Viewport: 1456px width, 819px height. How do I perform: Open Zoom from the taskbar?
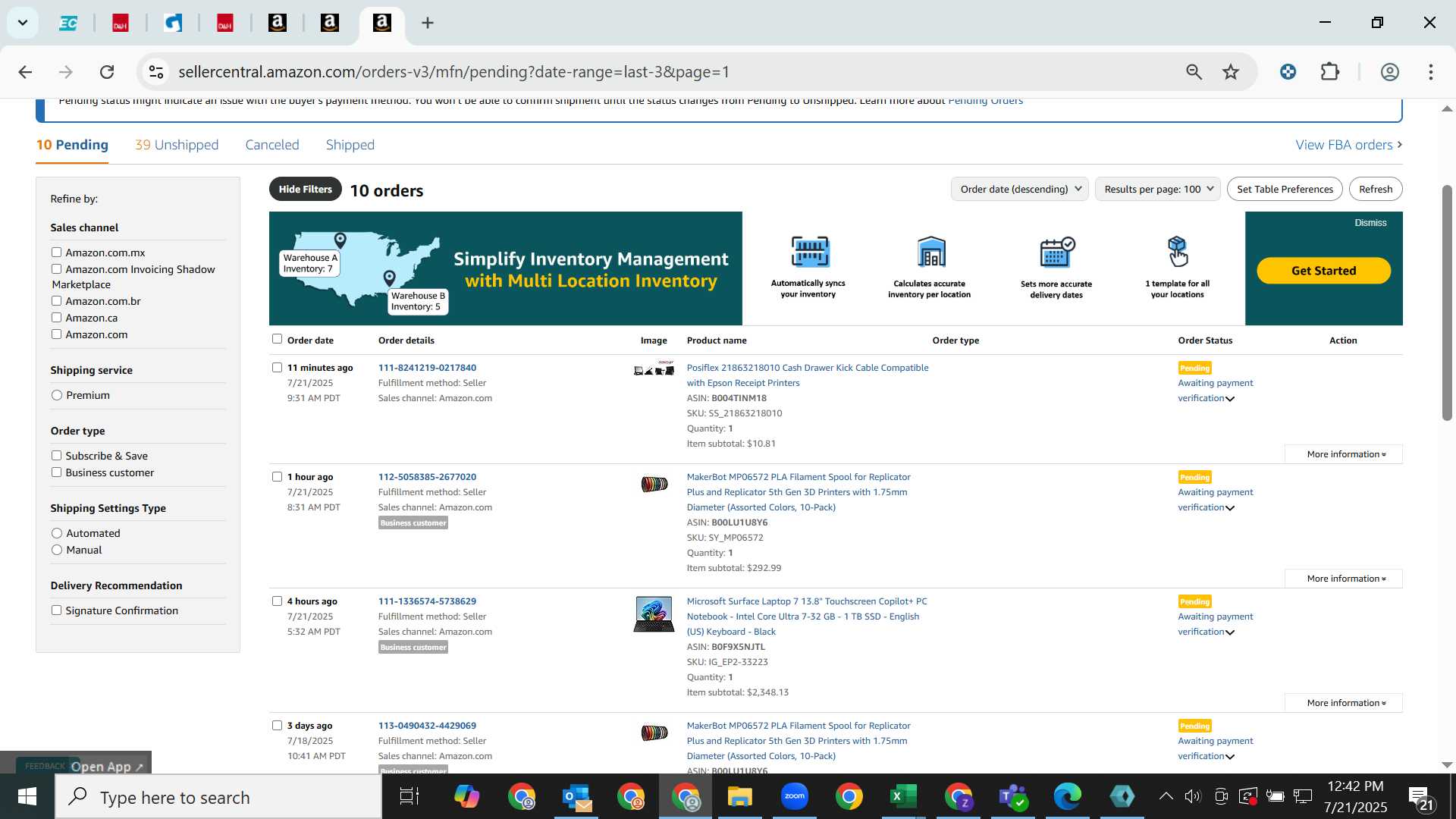pyautogui.click(x=795, y=796)
